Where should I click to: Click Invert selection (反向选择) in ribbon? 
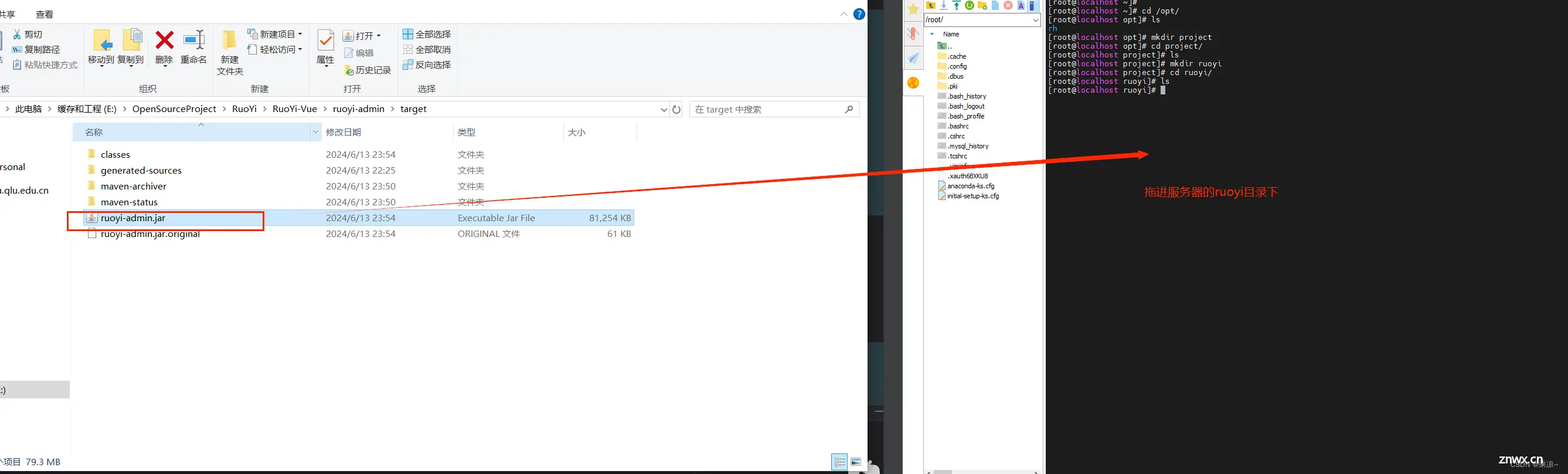[x=427, y=65]
